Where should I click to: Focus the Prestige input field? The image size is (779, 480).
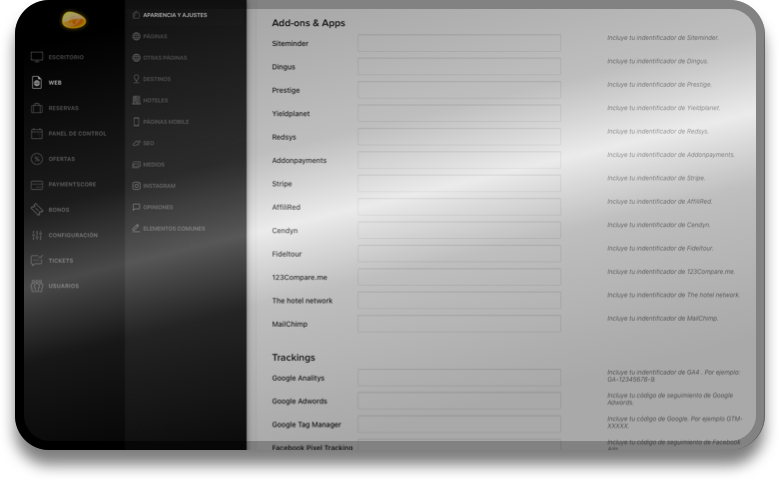459,90
